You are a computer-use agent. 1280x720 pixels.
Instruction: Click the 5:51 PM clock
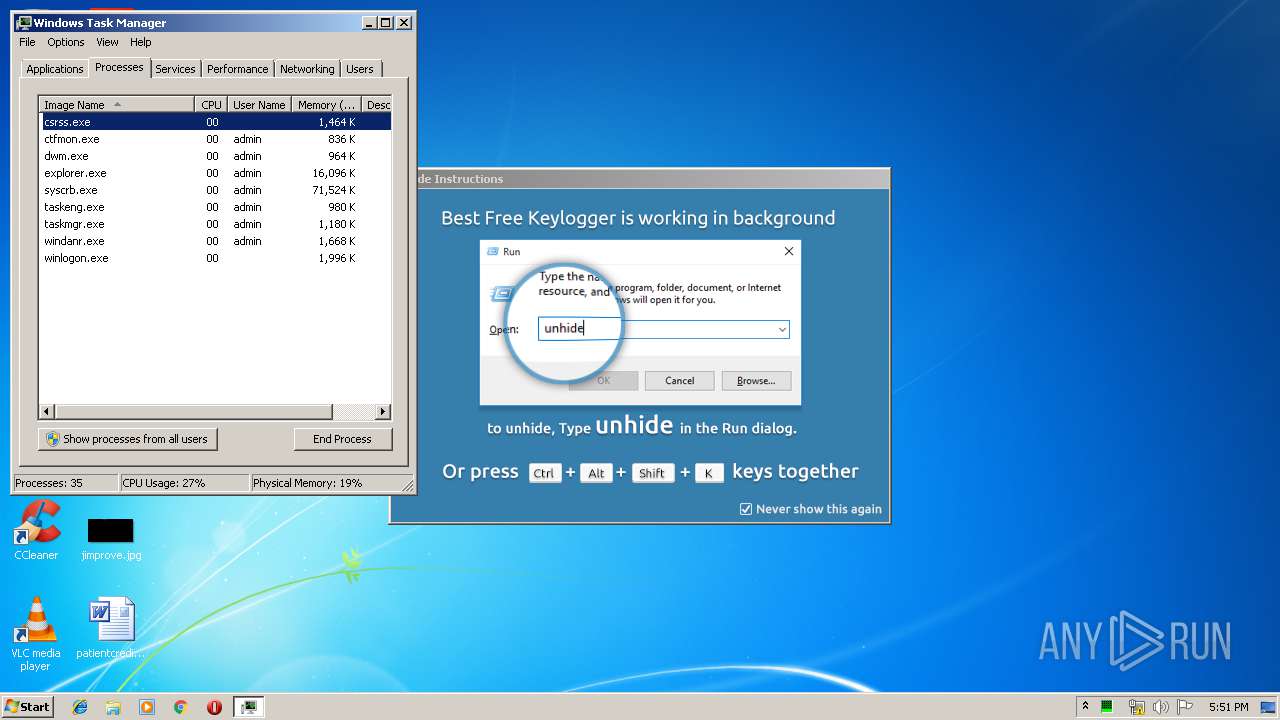(x=1228, y=707)
